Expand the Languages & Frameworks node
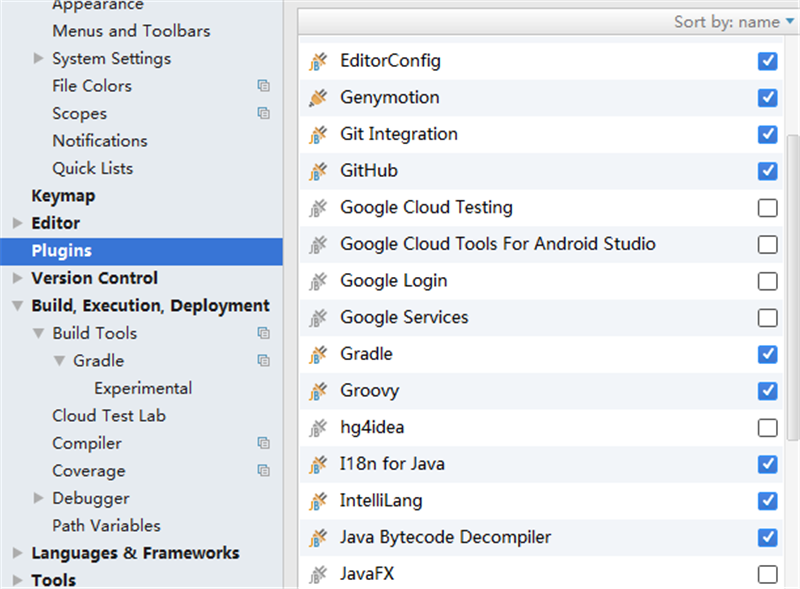800x589 pixels. tap(17, 553)
